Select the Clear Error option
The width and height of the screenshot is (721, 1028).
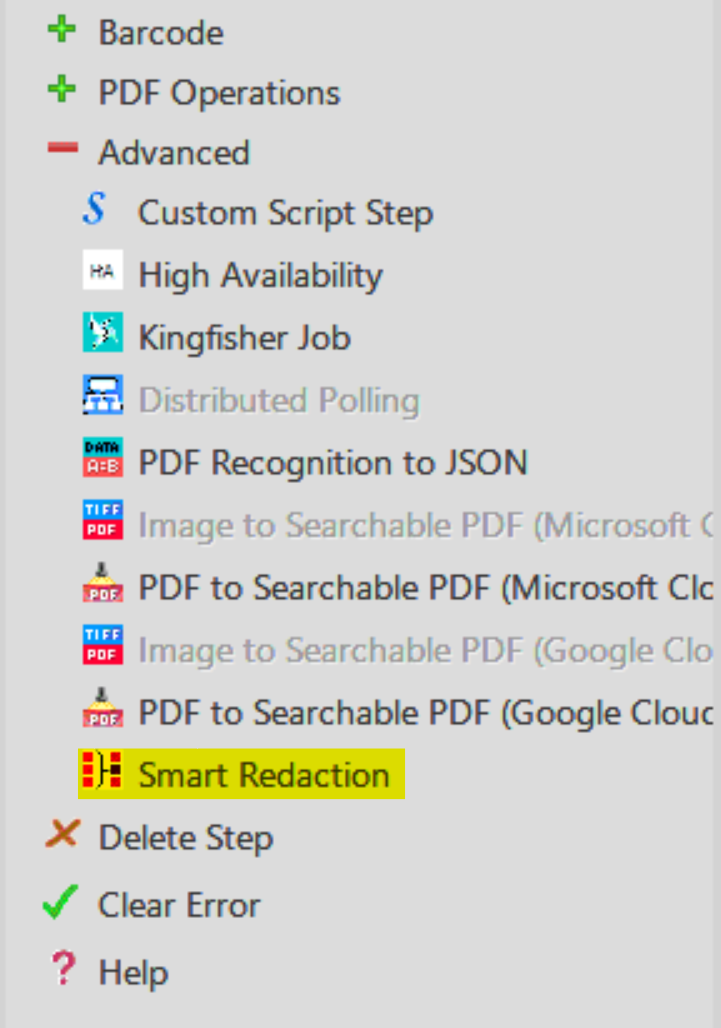click(x=179, y=905)
